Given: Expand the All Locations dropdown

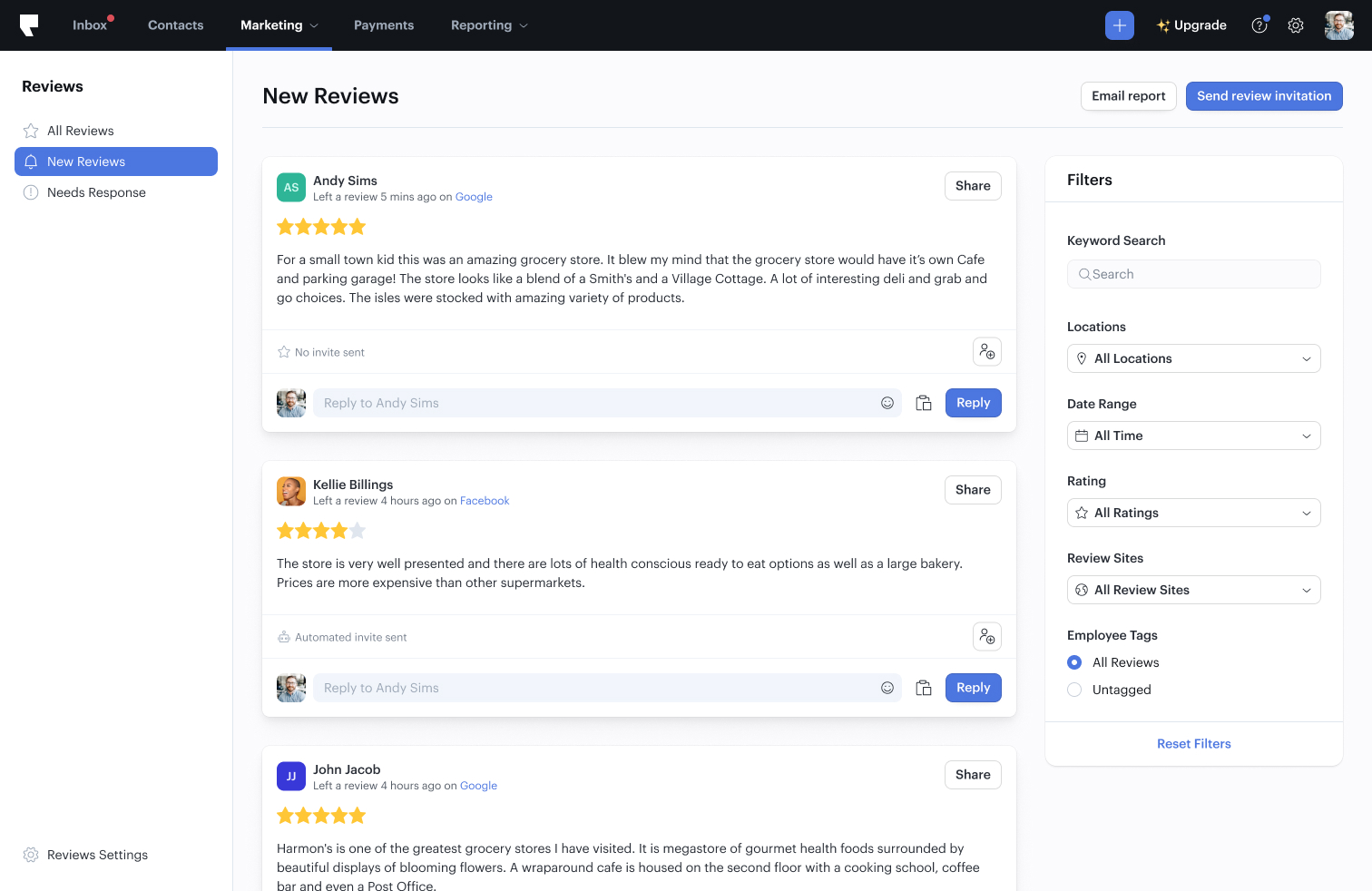Looking at the screenshot, I should [x=1193, y=358].
